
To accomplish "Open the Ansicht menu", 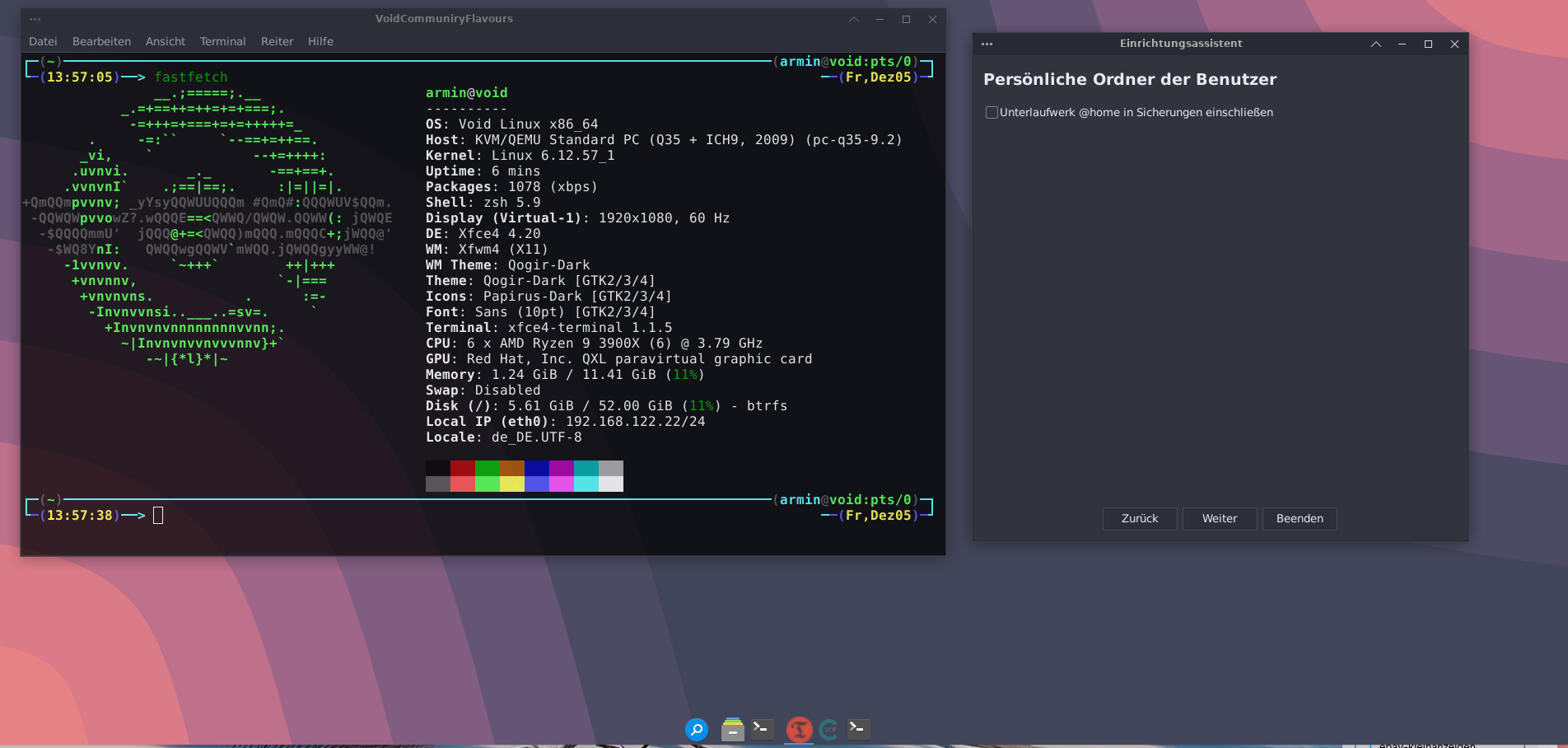I will [166, 41].
